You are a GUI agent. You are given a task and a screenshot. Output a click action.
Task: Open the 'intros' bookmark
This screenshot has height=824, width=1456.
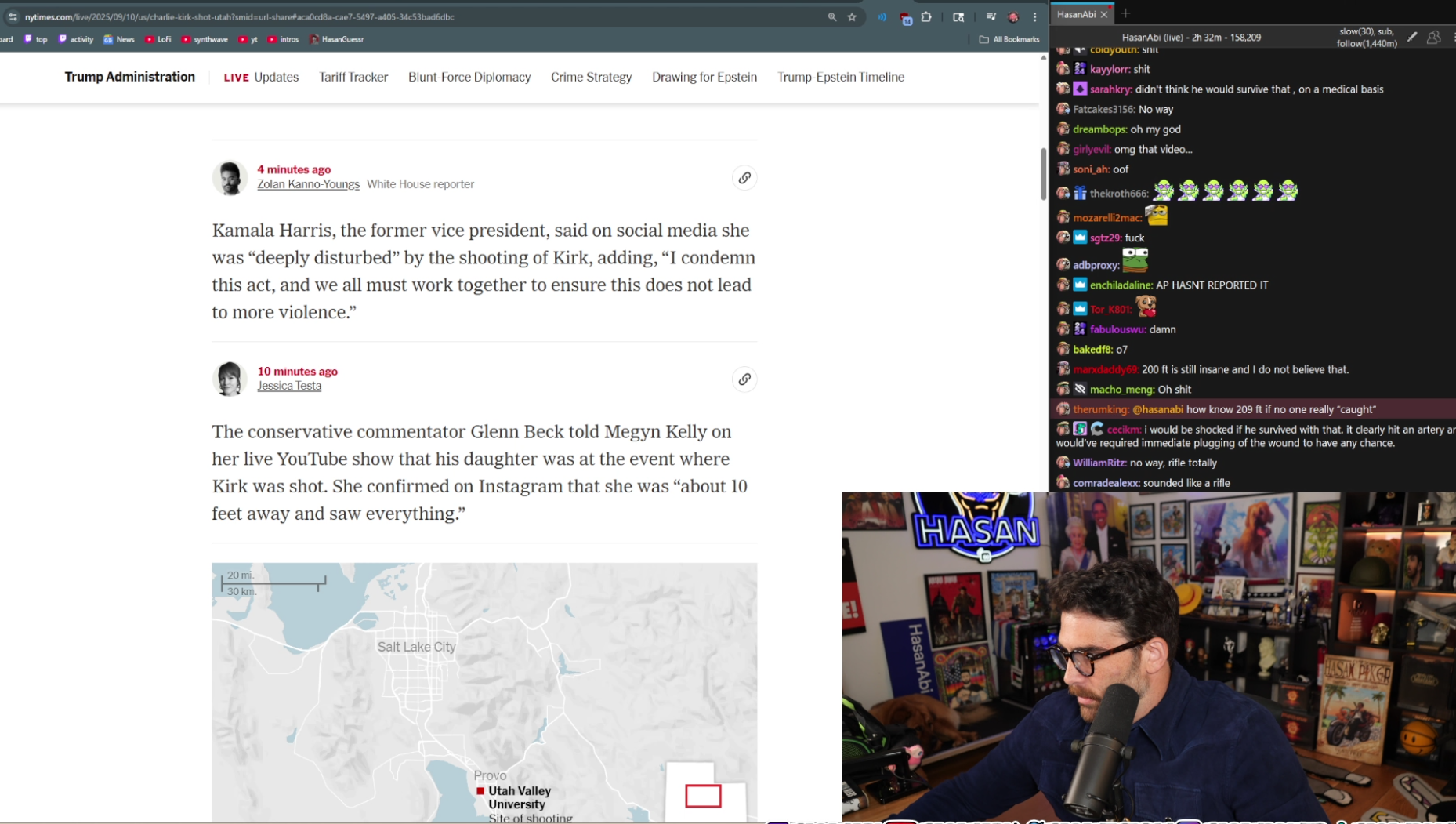(x=283, y=39)
